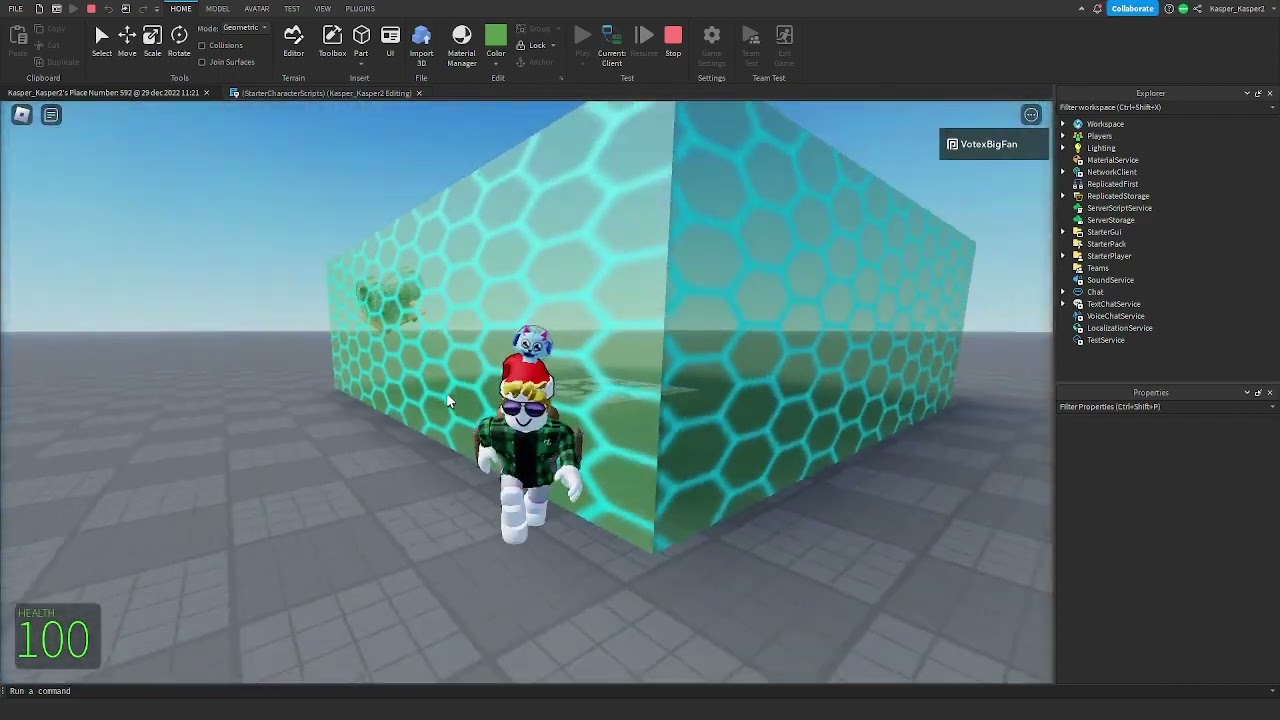
Task: Open the in-game chat icon
Action: tap(51, 115)
